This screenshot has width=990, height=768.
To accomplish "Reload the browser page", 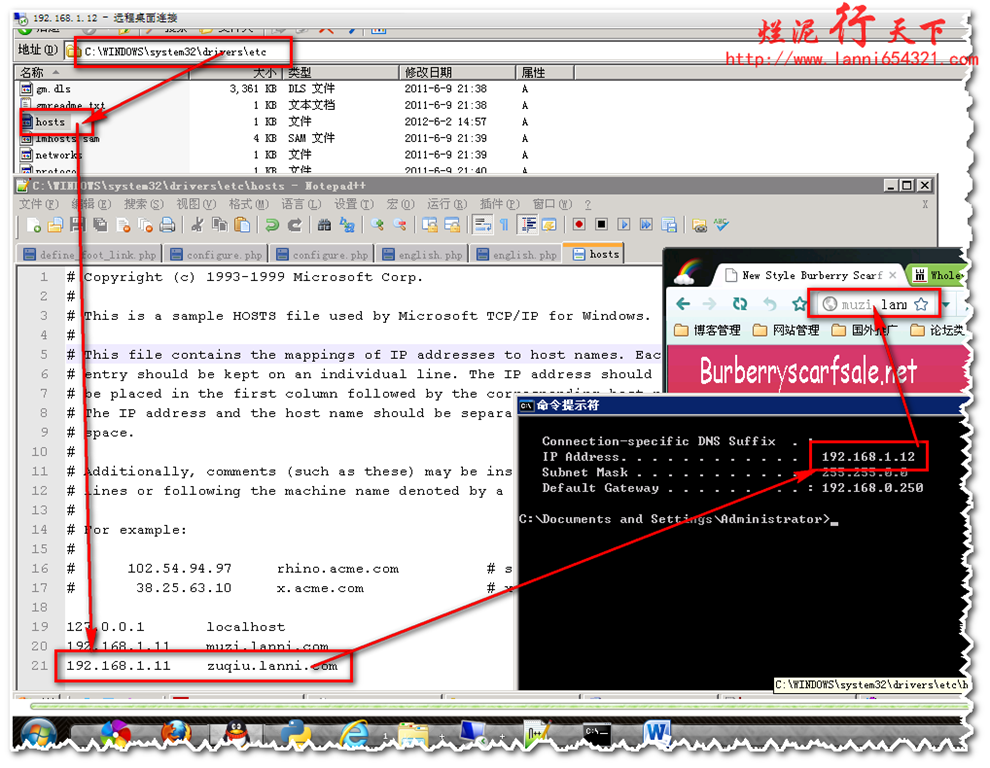I will (x=740, y=304).
